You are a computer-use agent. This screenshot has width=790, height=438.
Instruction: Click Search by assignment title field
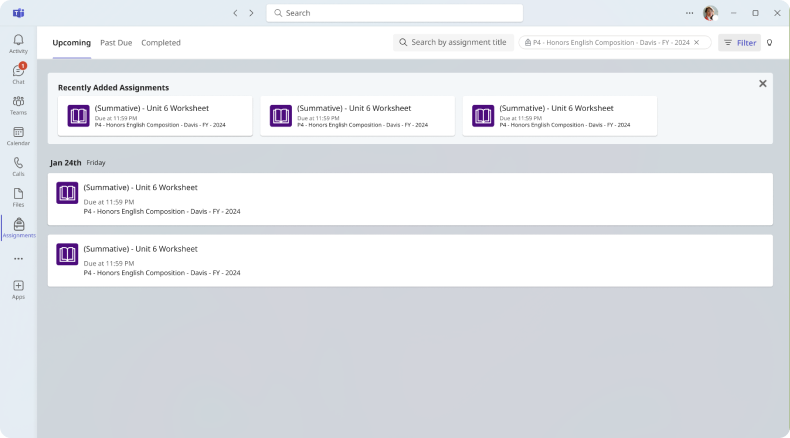[x=453, y=42]
